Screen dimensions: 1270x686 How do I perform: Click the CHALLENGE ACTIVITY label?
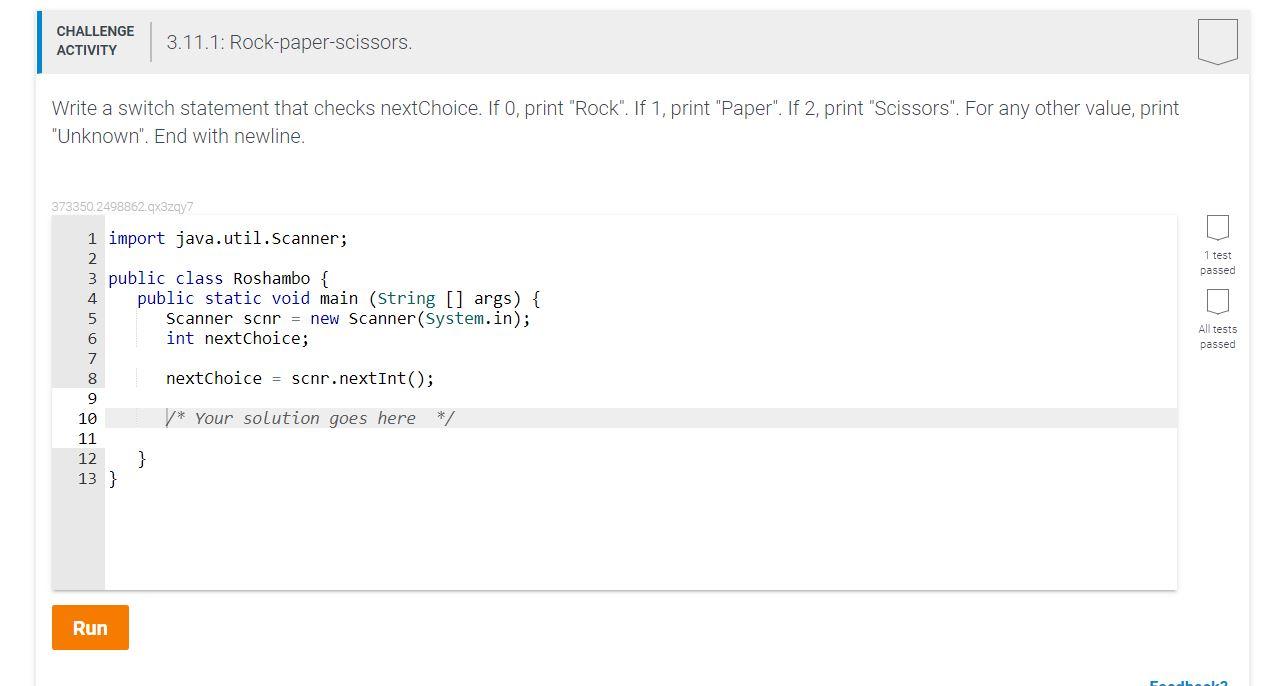(94, 39)
